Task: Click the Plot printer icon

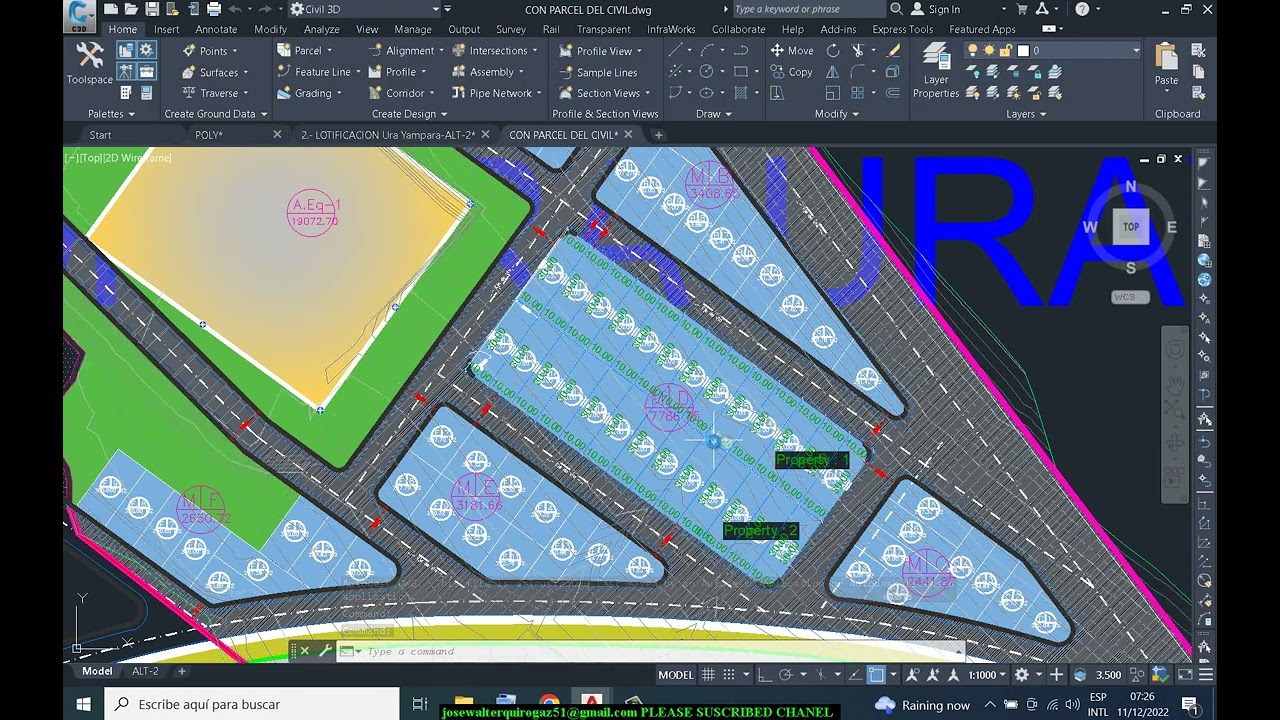Action: coord(214,9)
